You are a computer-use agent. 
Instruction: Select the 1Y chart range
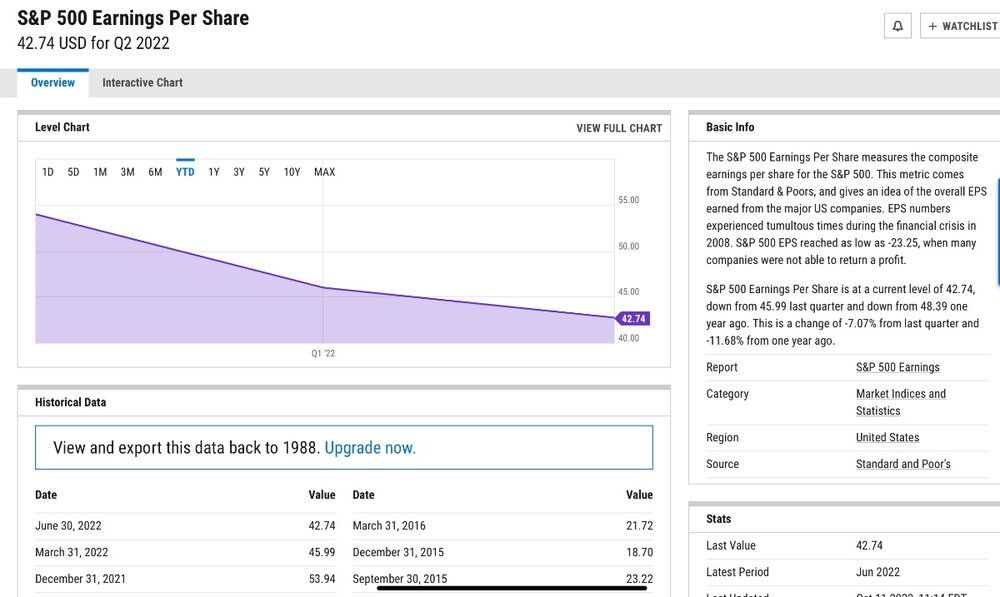[x=214, y=172]
